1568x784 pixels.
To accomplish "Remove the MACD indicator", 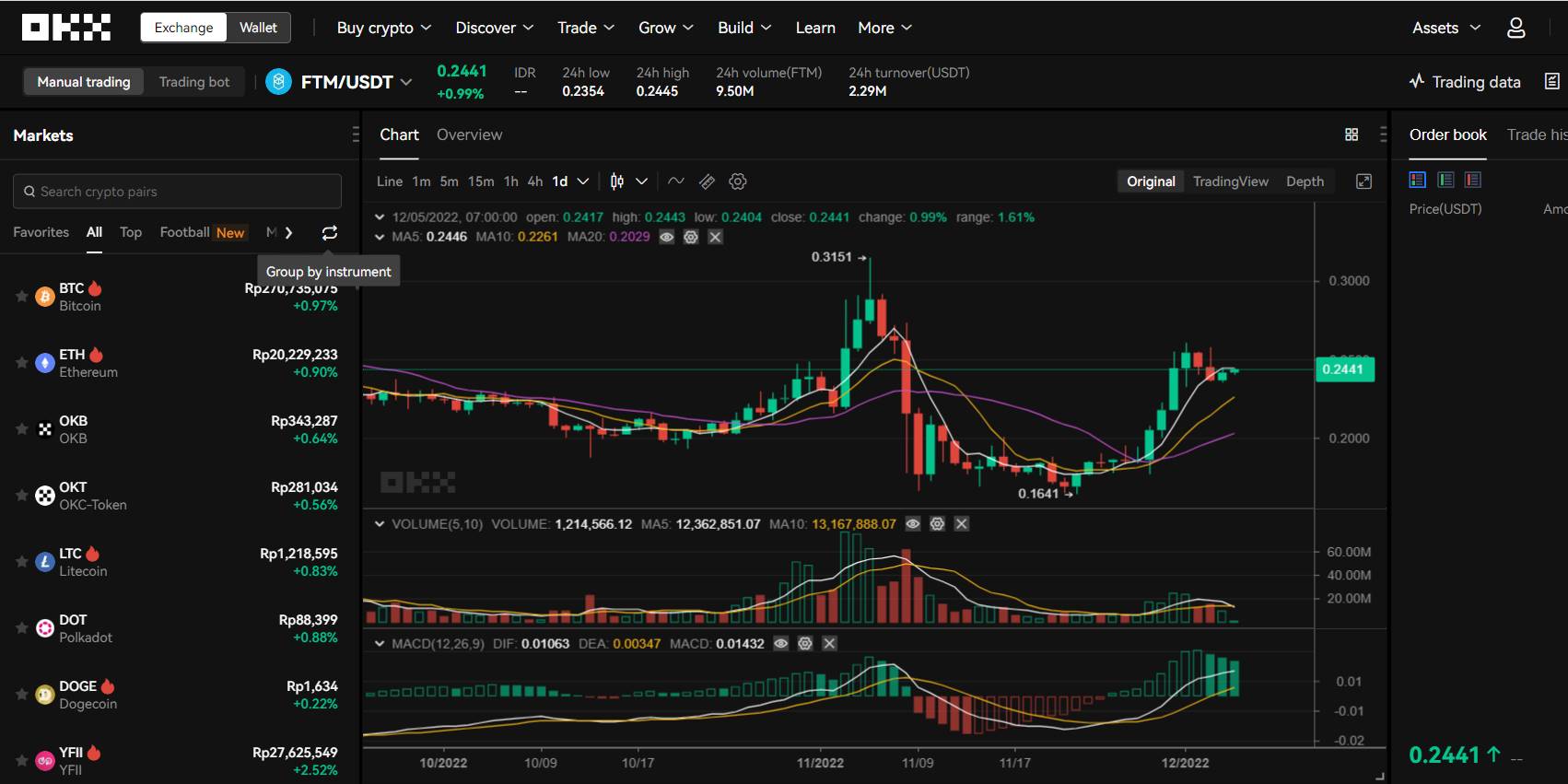I will (x=829, y=644).
